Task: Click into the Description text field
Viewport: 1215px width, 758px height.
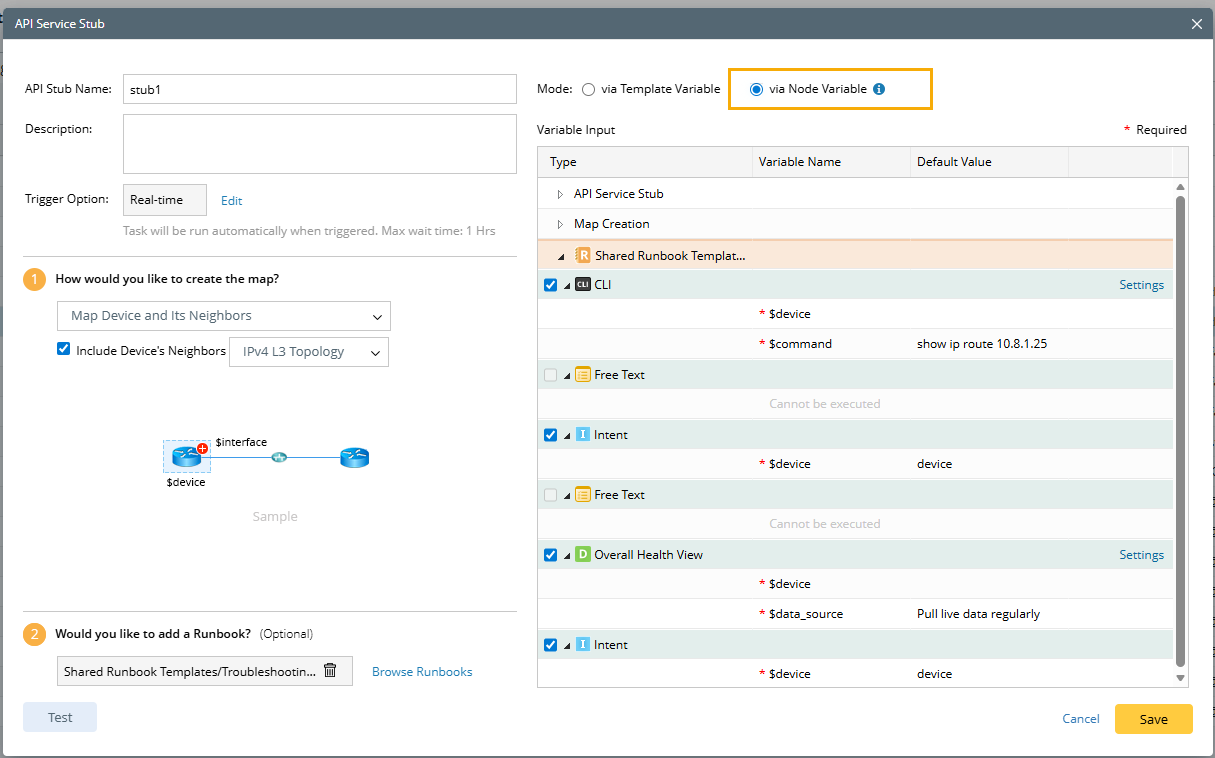Action: pos(319,144)
